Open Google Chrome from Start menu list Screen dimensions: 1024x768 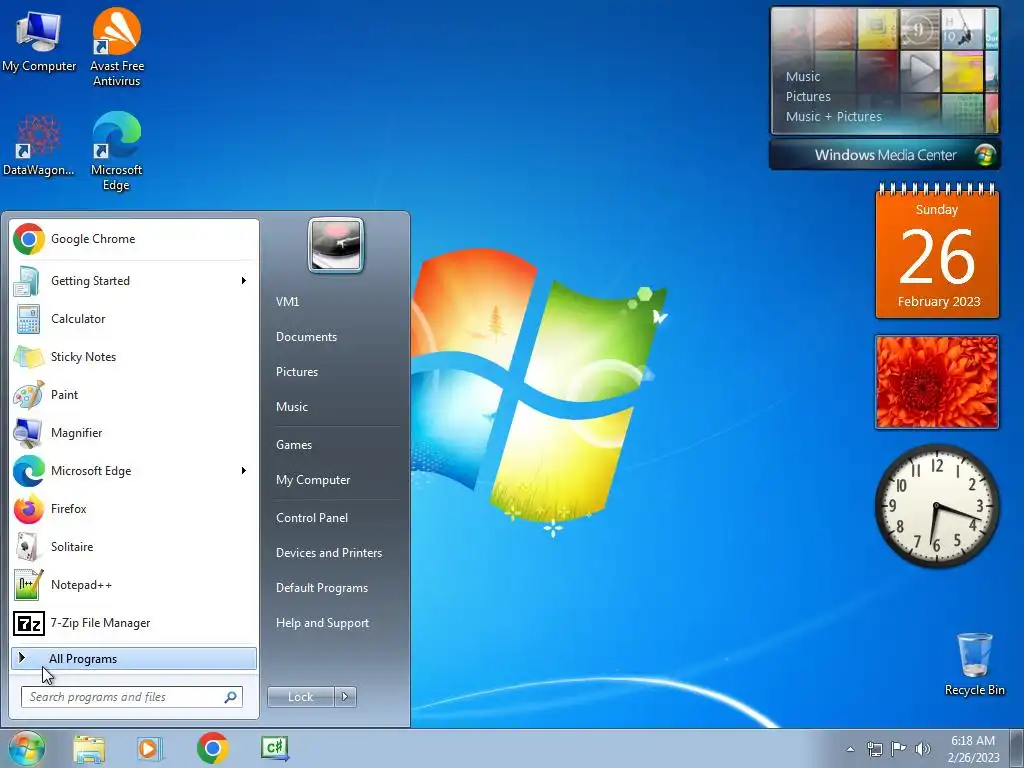tap(134, 239)
